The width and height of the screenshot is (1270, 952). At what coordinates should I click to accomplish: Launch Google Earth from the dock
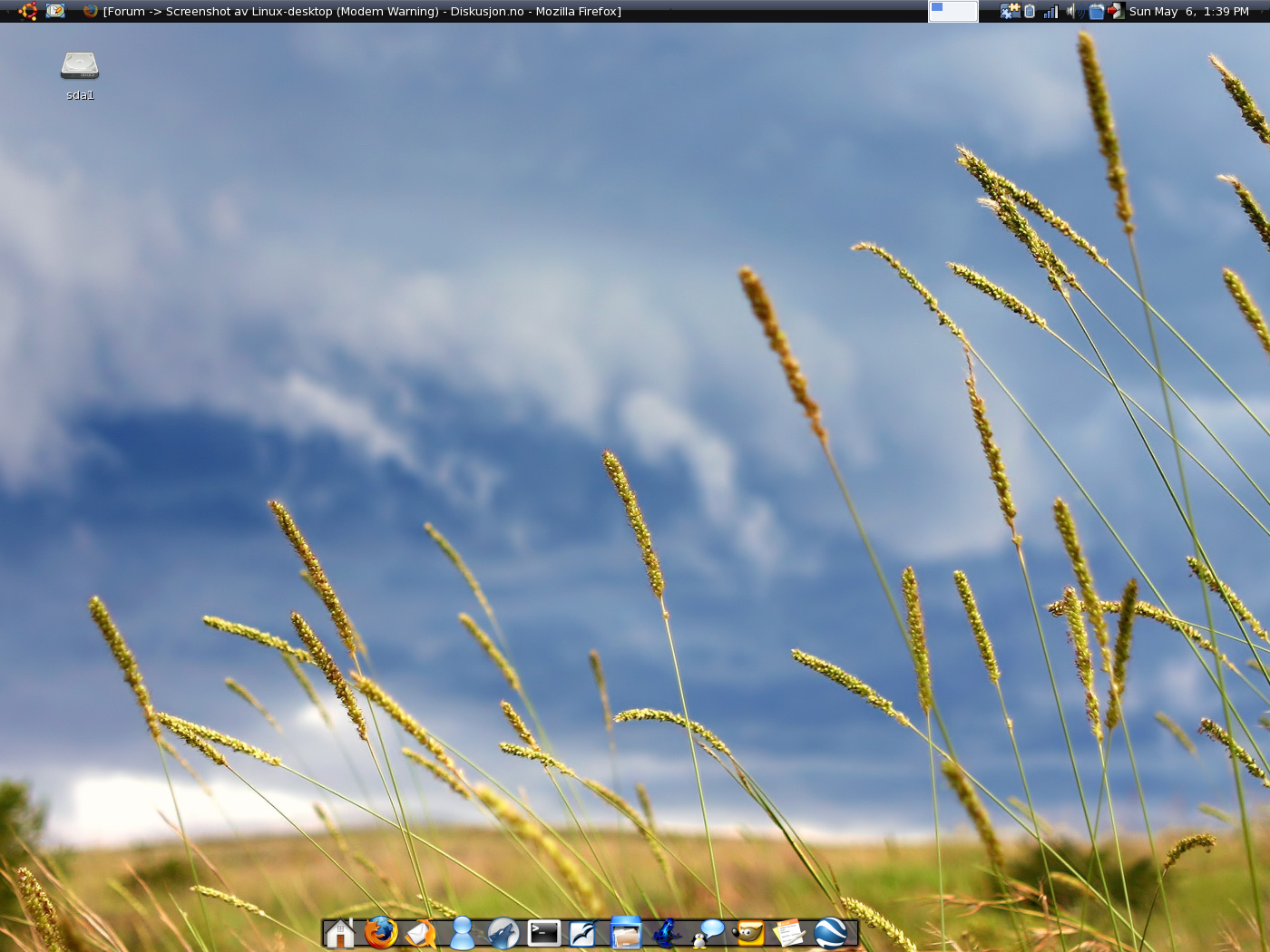pos(831,933)
